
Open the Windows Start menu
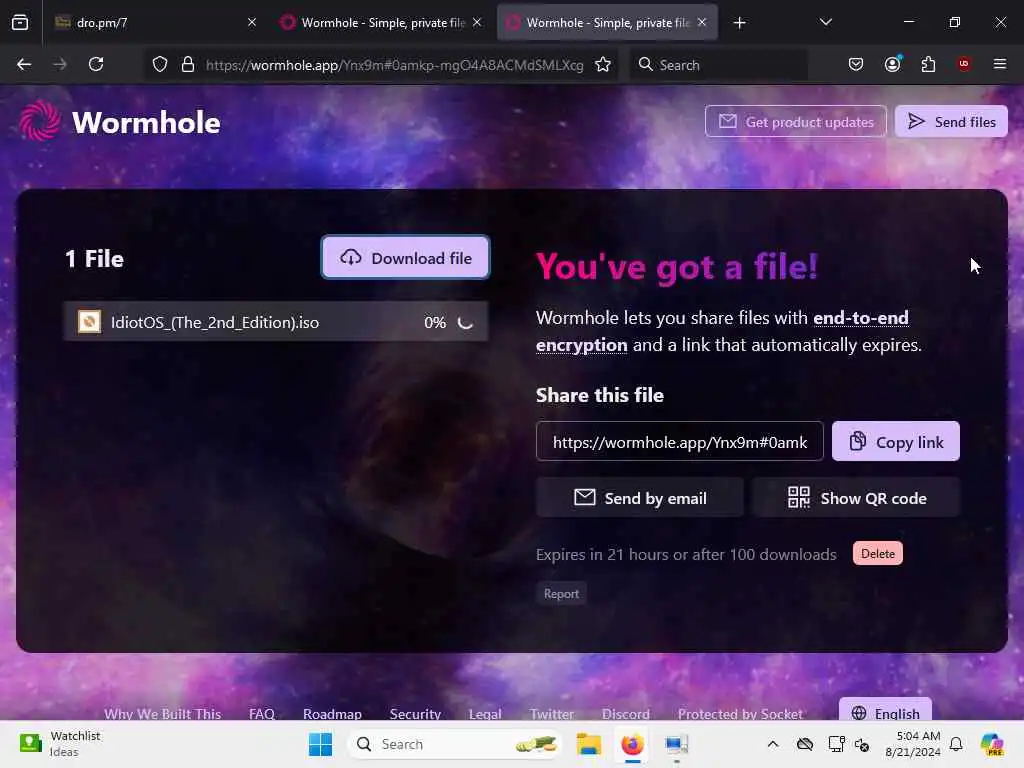coord(320,744)
